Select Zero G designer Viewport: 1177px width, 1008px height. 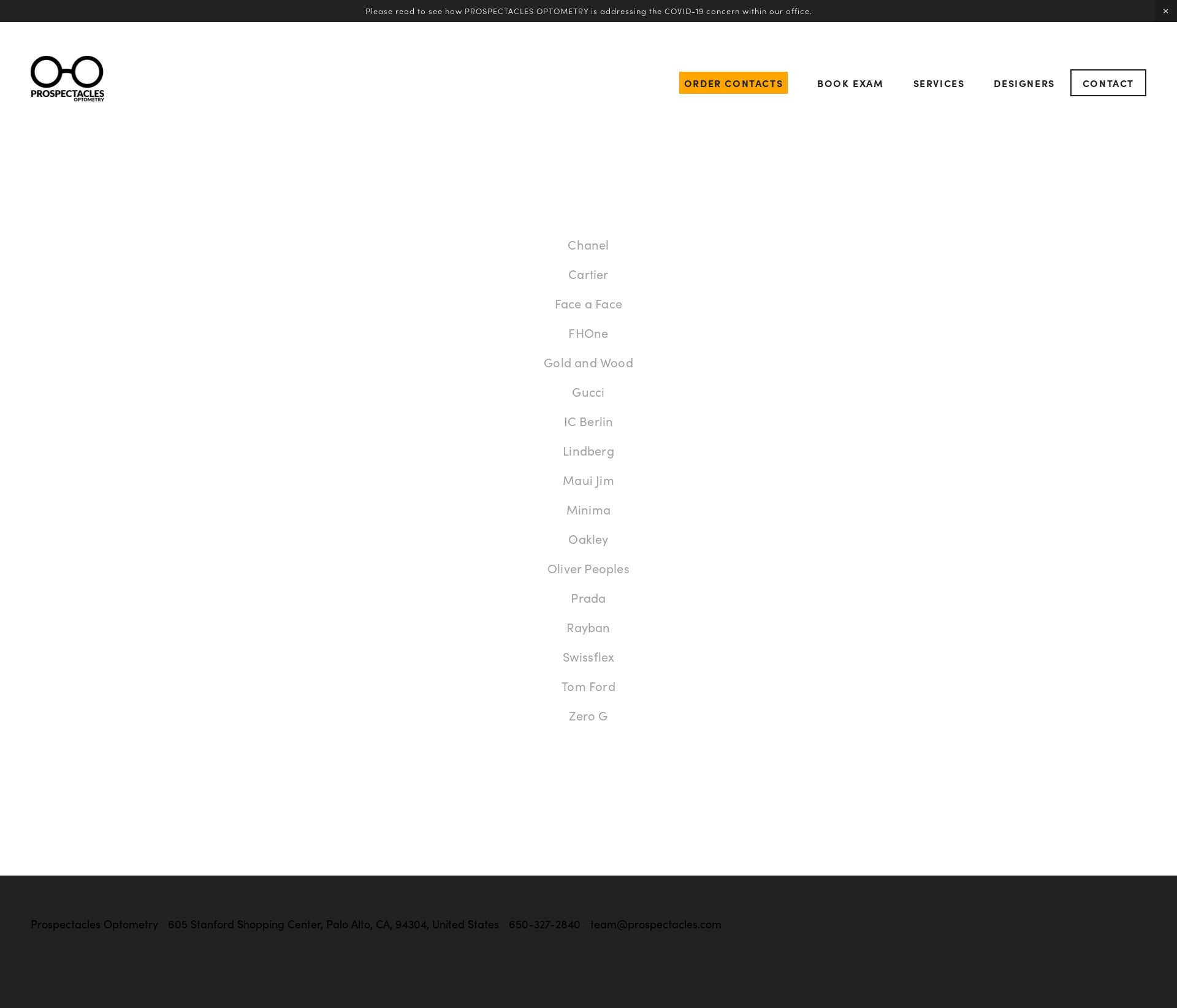pos(588,716)
